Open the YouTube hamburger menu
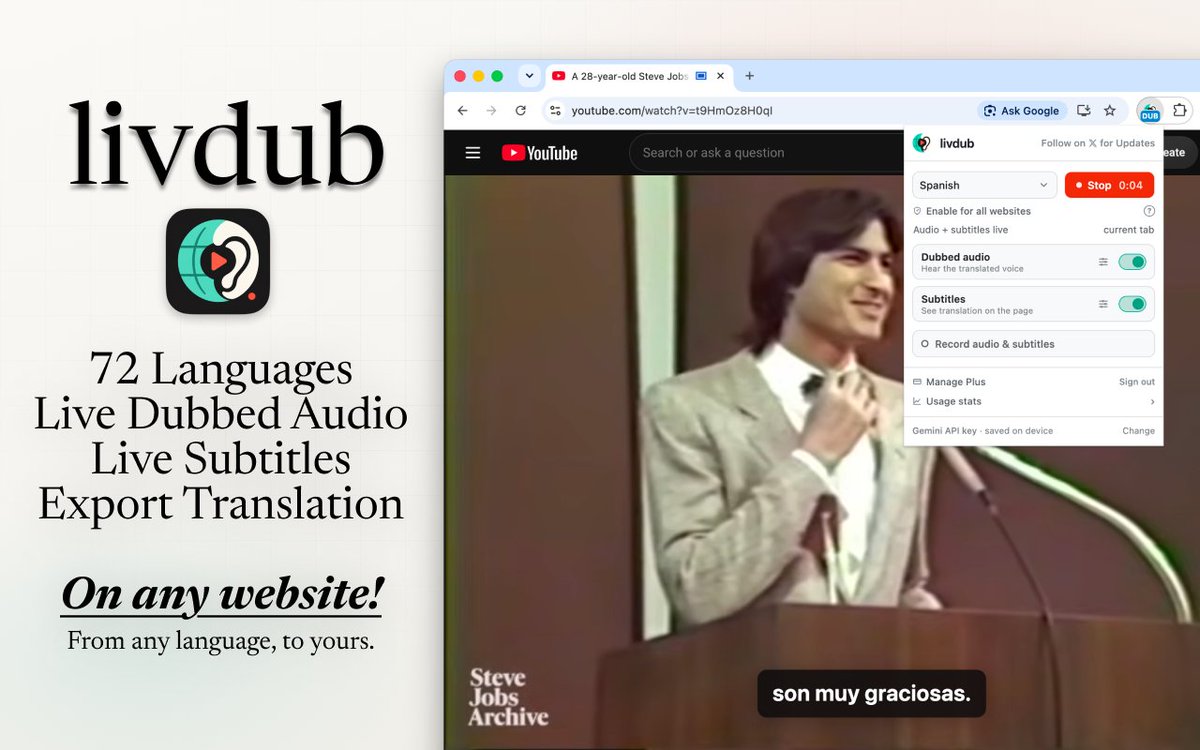The image size is (1200, 750). pyautogui.click(x=473, y=153)
